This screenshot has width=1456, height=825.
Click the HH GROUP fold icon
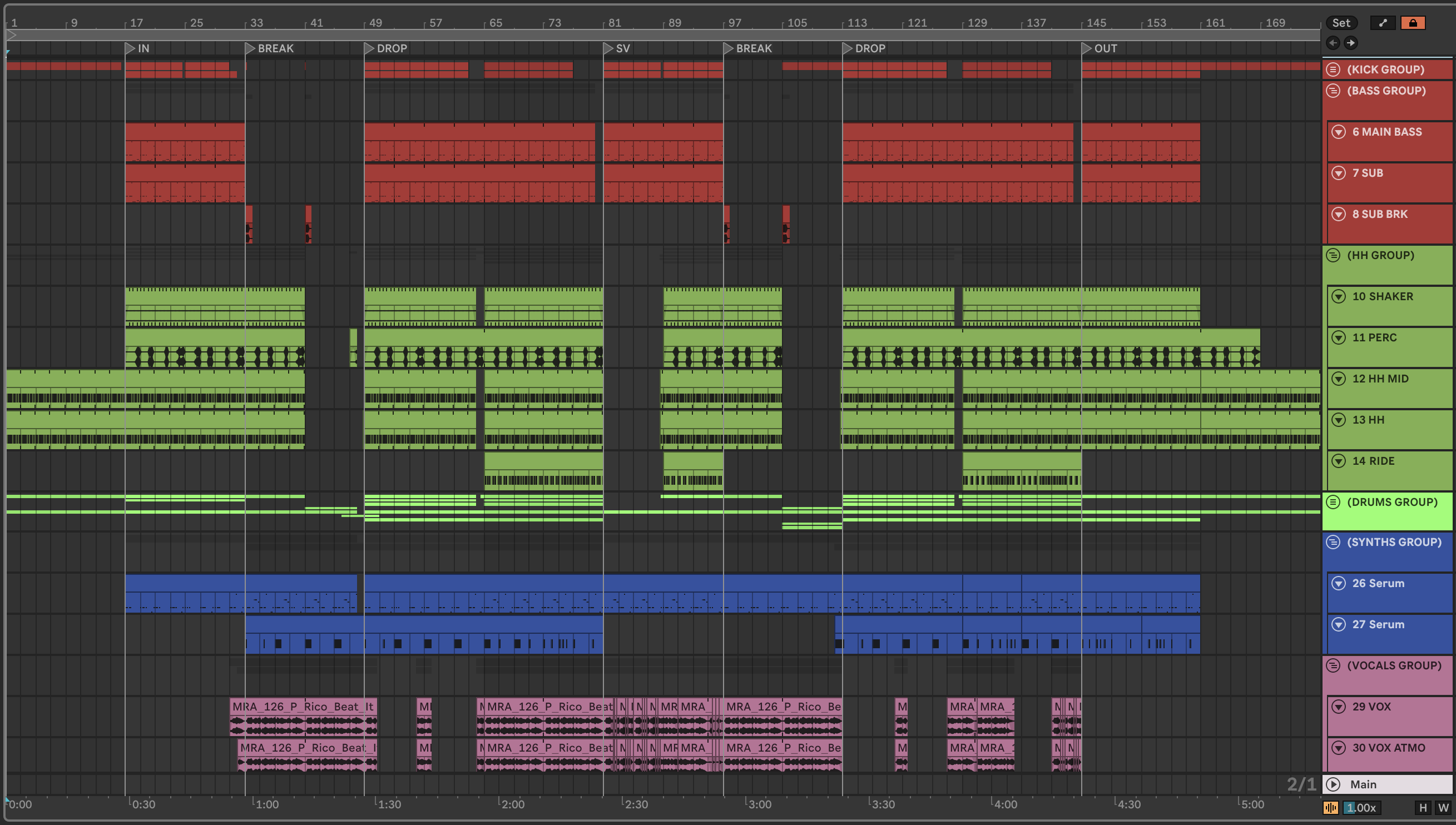(x=1333, y=255)
